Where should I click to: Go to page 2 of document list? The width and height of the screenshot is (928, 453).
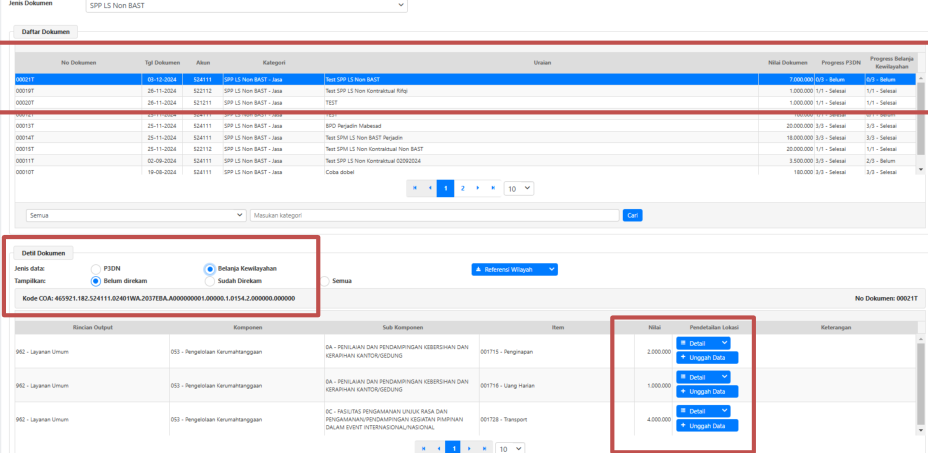462,188
